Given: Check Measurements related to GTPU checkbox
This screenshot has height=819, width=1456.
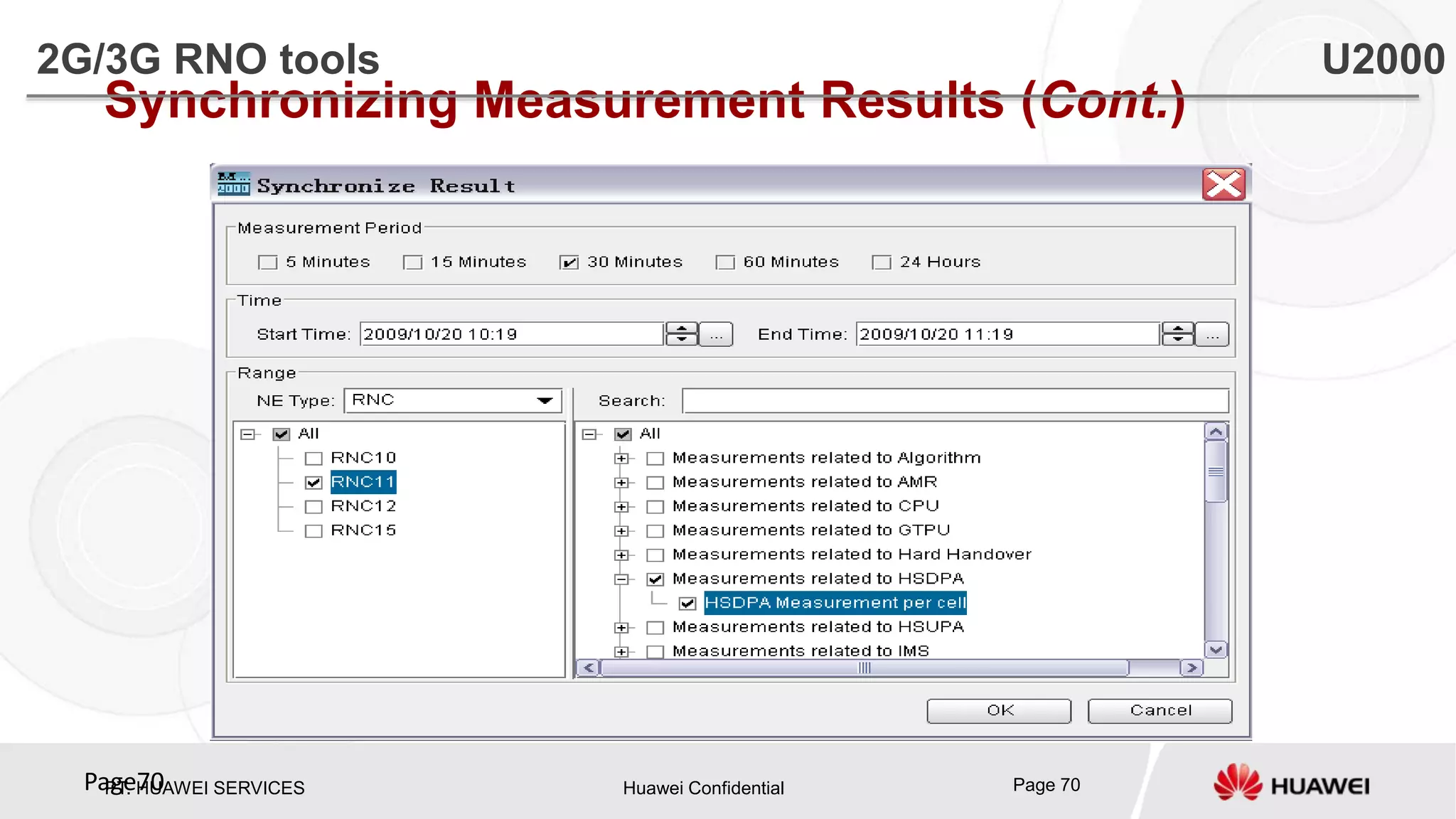Looking at the screenshot, I should 655,531.
